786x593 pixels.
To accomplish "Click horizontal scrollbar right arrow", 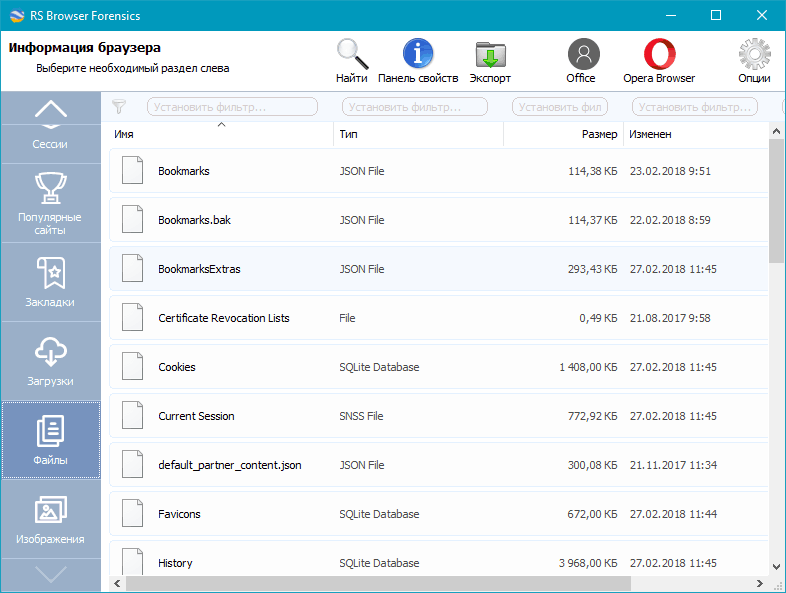I will (760, 583).
